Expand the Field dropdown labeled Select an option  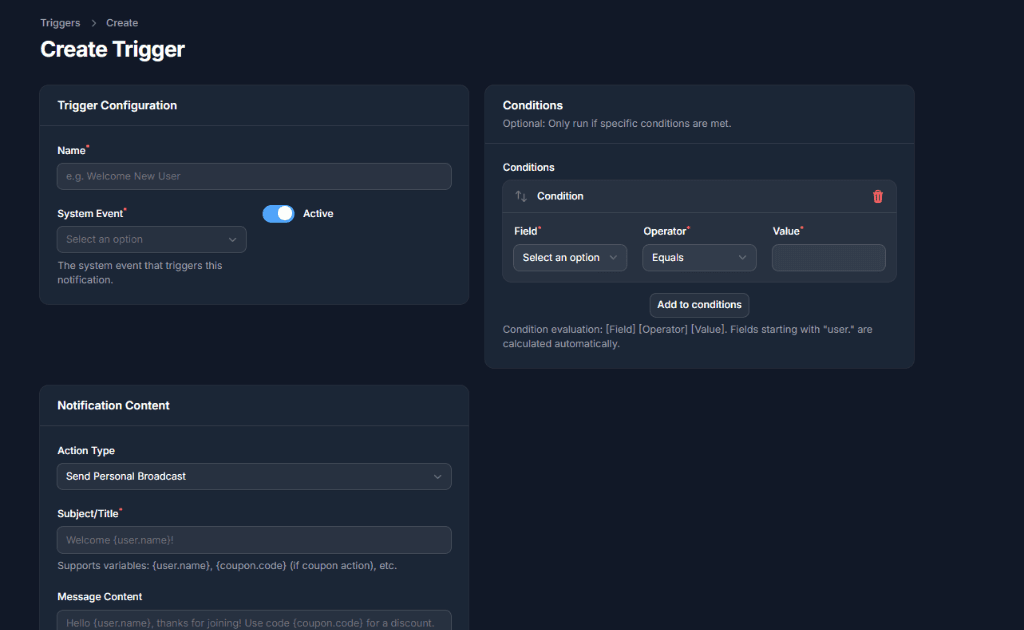pyautogui.click(x=569, y=257)
